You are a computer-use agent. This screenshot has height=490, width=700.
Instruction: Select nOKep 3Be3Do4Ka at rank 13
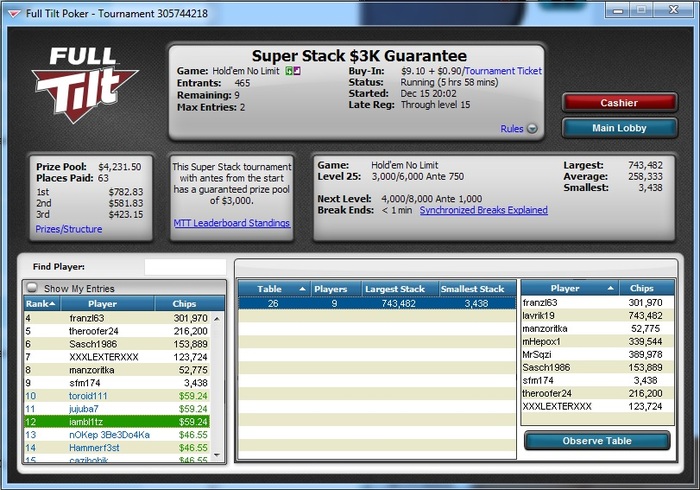point(117,435)
